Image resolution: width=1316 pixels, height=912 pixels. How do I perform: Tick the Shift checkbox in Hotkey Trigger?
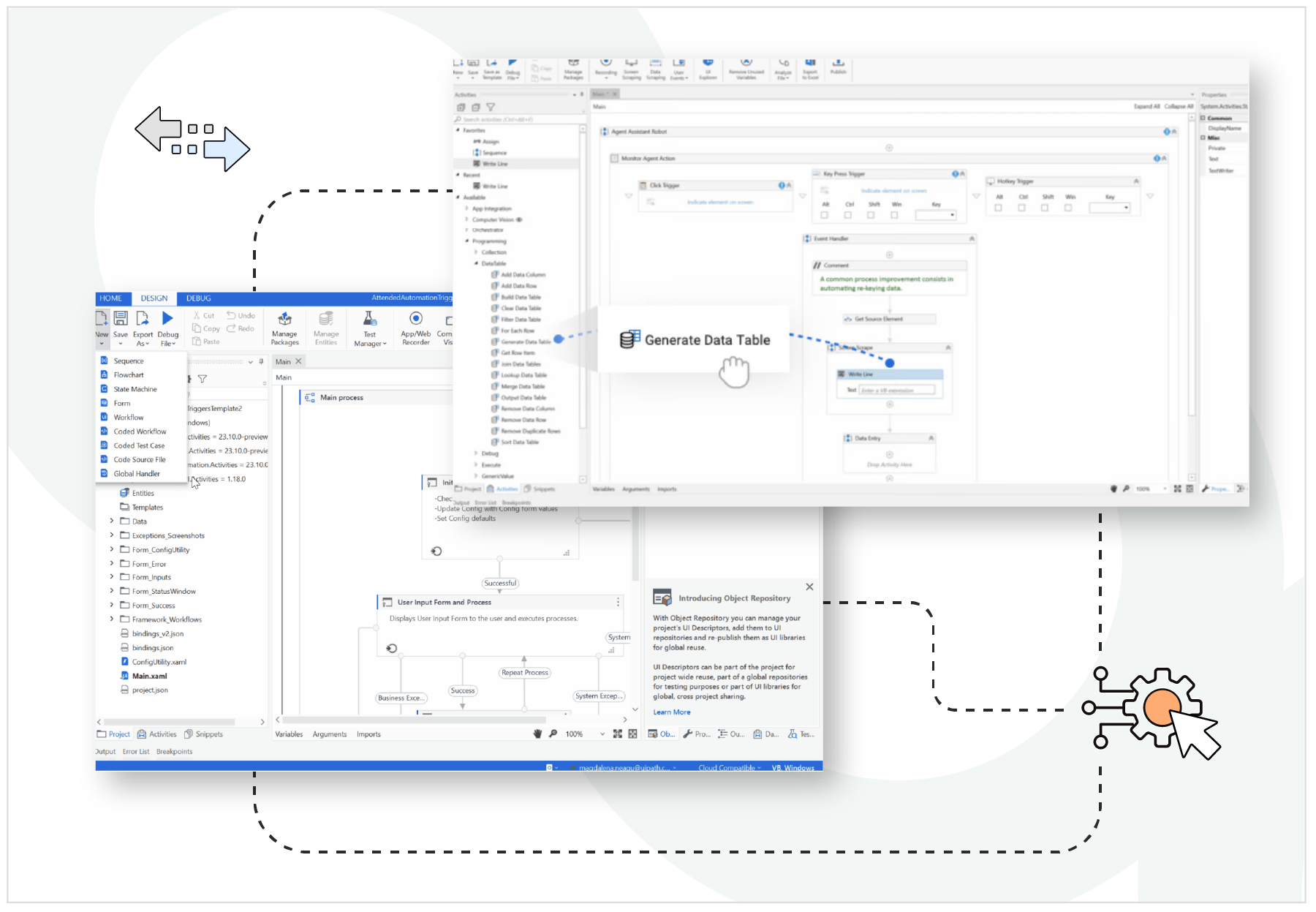pyautogui.click(x=1045, y=208)
